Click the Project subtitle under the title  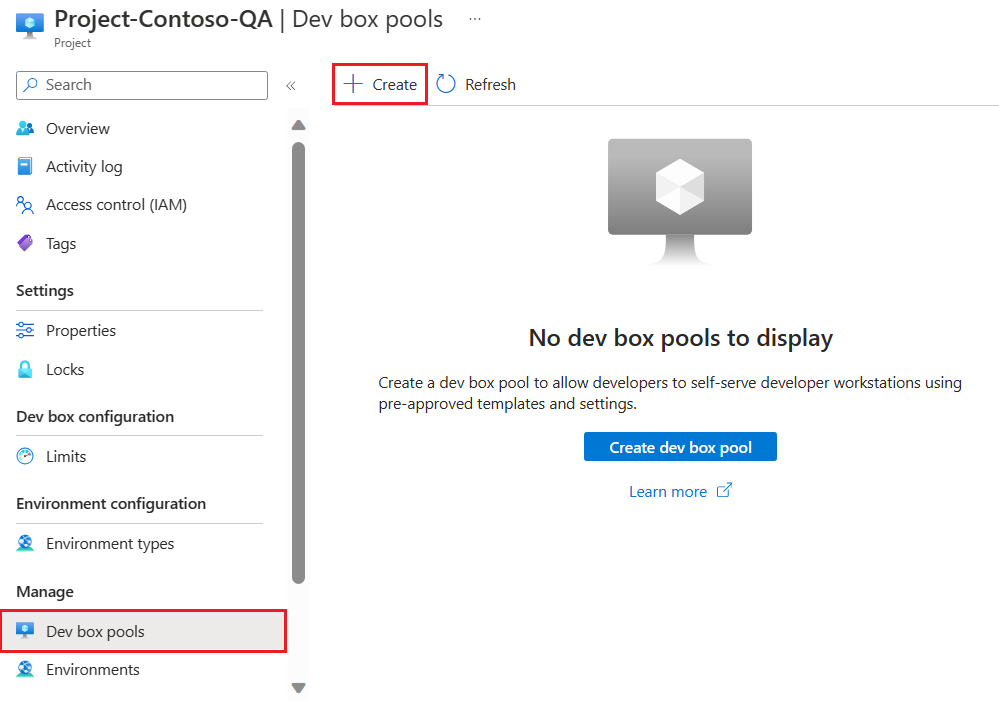point(72,43)
